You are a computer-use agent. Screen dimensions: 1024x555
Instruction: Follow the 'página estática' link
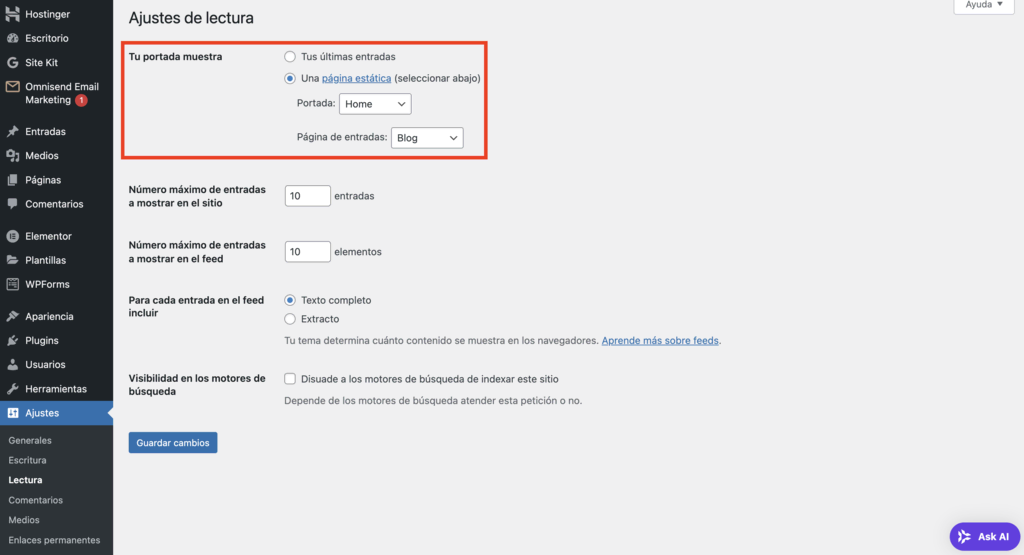(x=357, y=78)
